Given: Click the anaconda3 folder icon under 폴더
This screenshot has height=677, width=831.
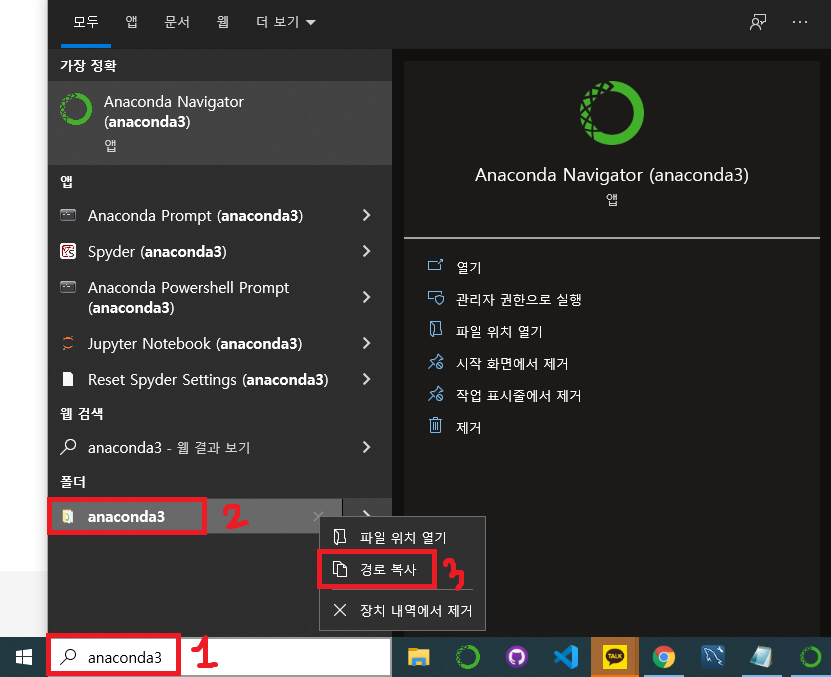Looking at the screenshot, I should pyautogui.click(x=68, y=516).
